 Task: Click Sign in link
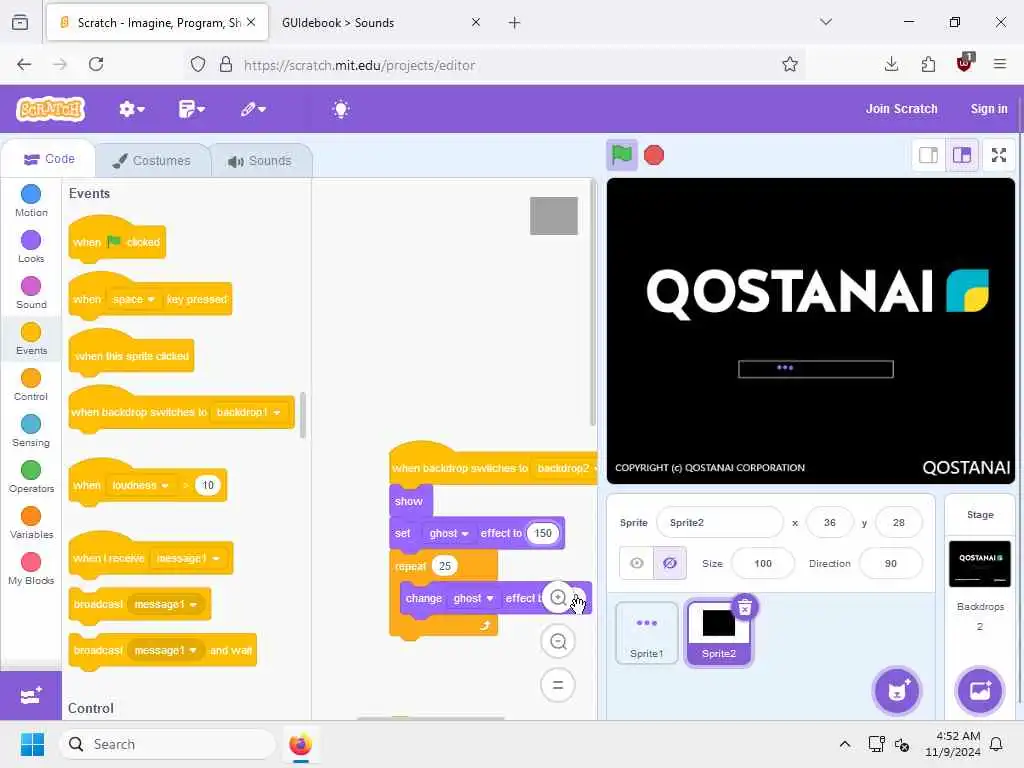pos(989,109)
